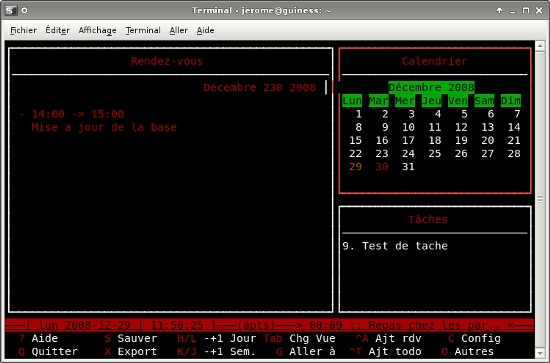This screenshot has width=550, height=363.
Task: Click the '^T Ajt todo' shortcut
Action: 385,351
